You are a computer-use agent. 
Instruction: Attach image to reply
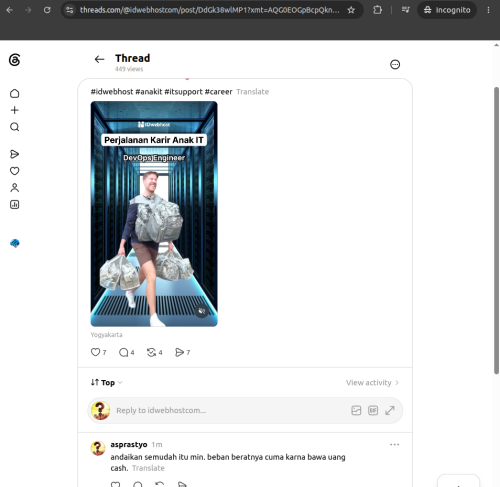(x=356, y=410)
